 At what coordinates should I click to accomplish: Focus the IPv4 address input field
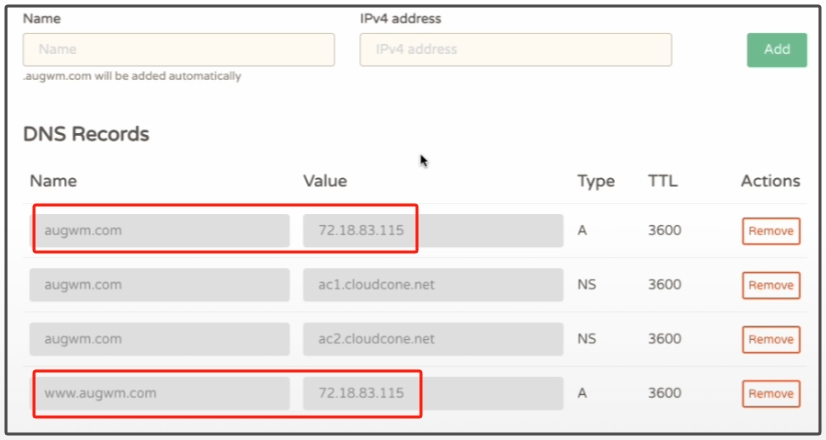(x=515, y=49)
